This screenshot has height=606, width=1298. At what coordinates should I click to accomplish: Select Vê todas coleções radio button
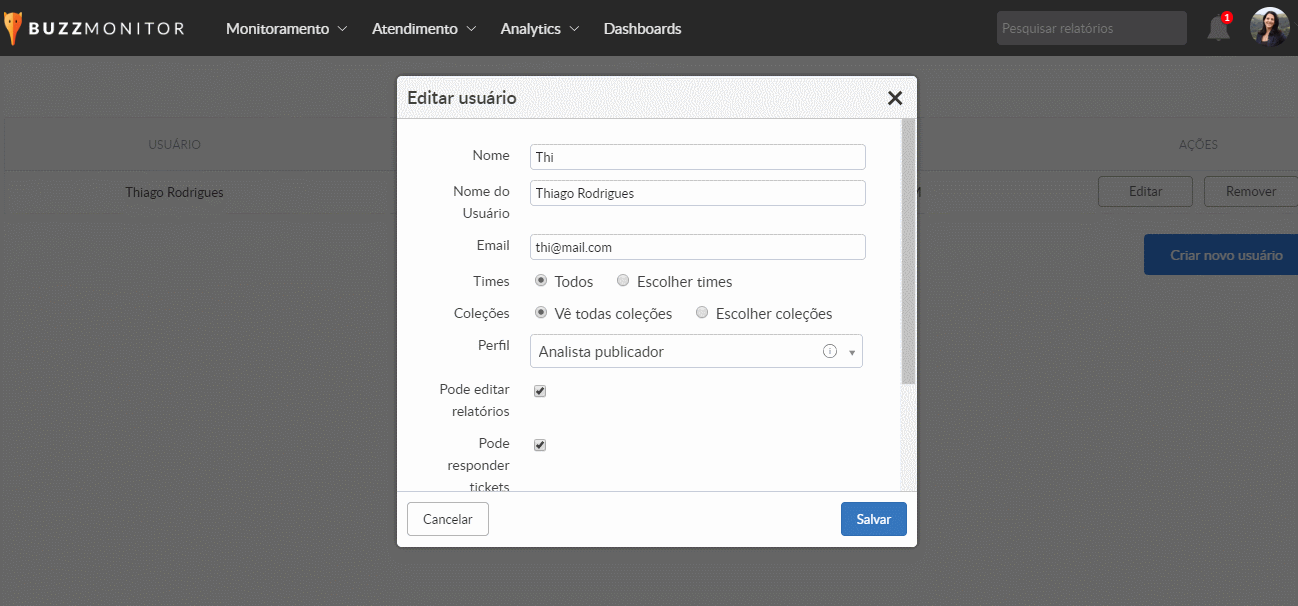[541, 313]
